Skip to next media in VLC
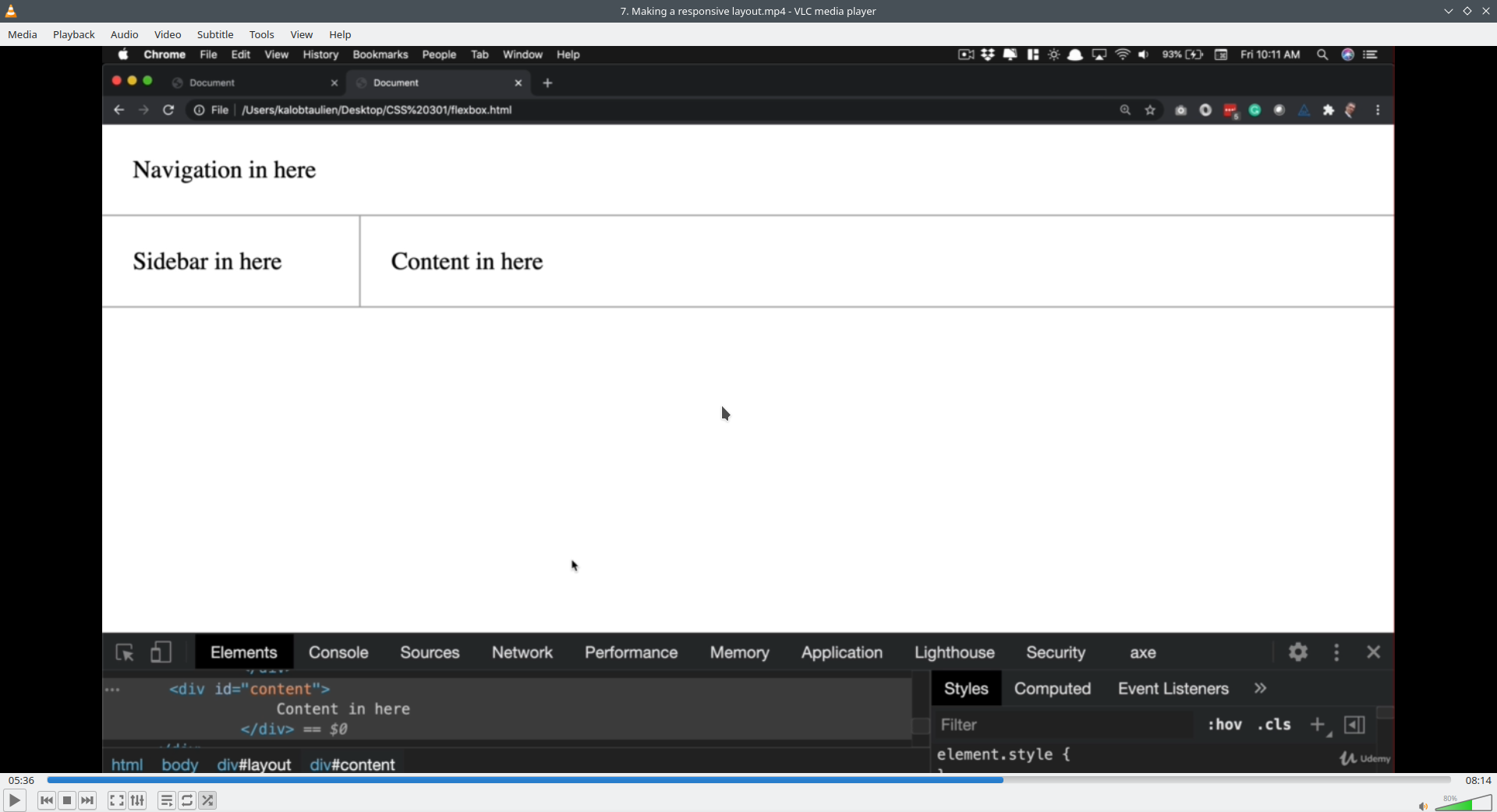The height and width of the screenshot is (812, 1497). 87,800
